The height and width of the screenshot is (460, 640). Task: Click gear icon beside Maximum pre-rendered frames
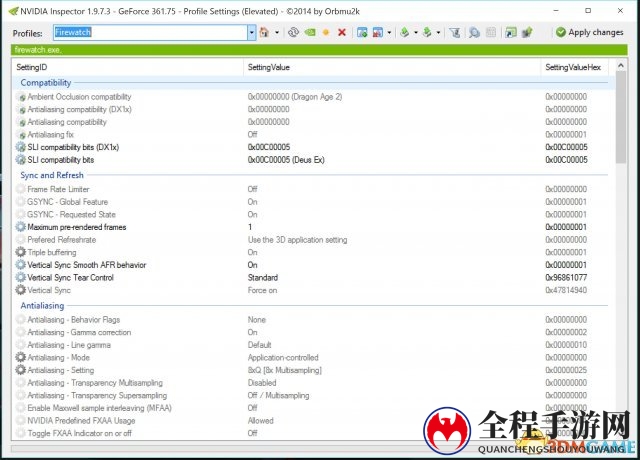[20, 227]
